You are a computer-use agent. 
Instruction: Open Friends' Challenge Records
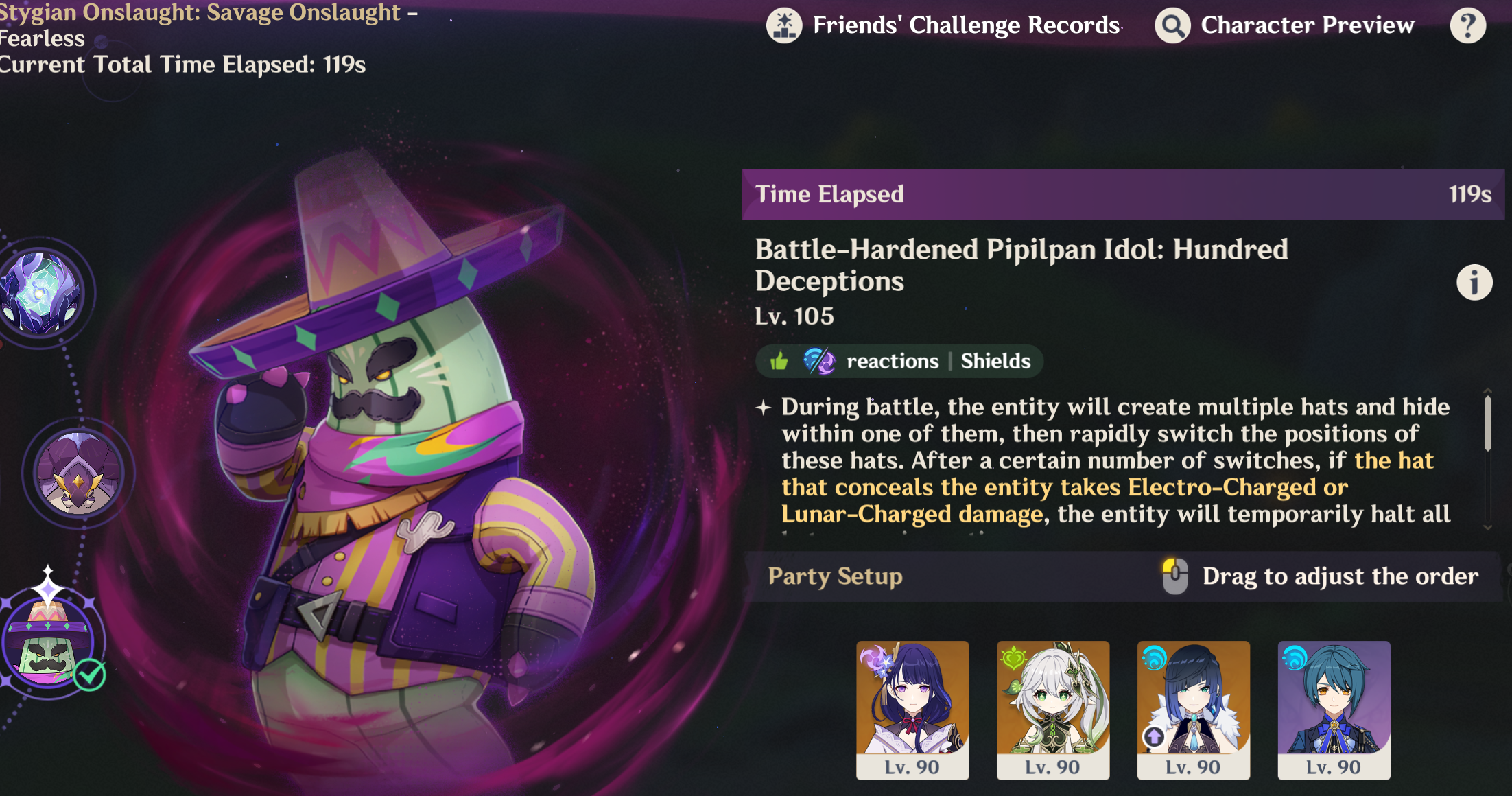click(x=966, y=25)
